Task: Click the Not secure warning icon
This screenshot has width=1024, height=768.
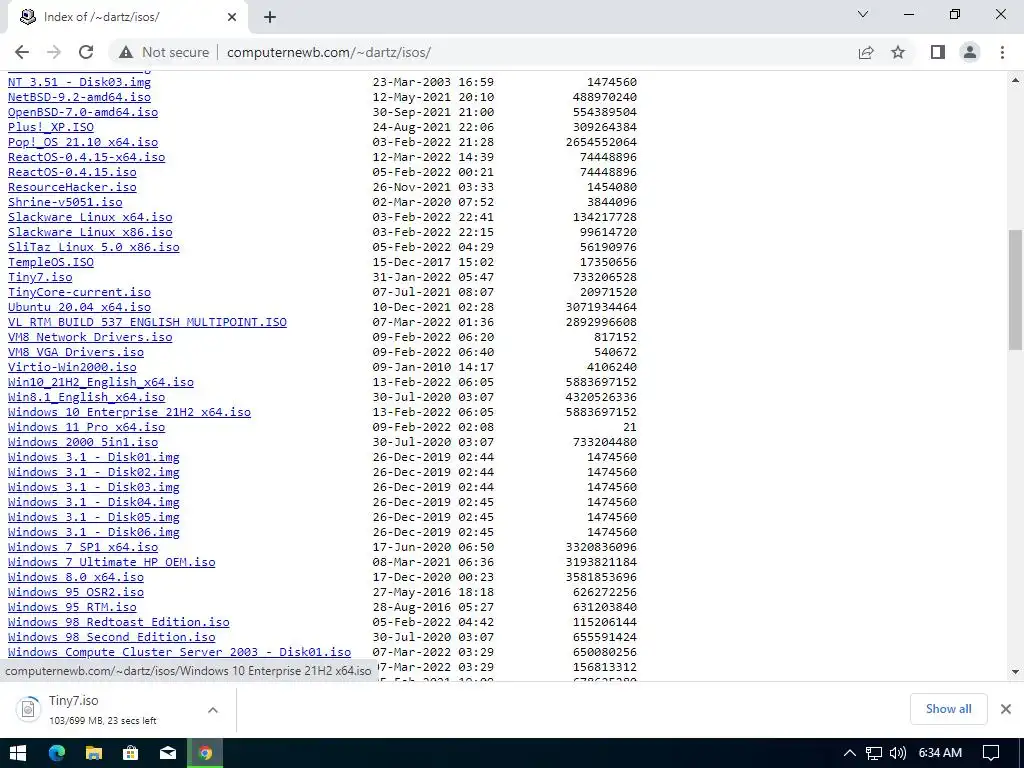Action: coord(126,52)
